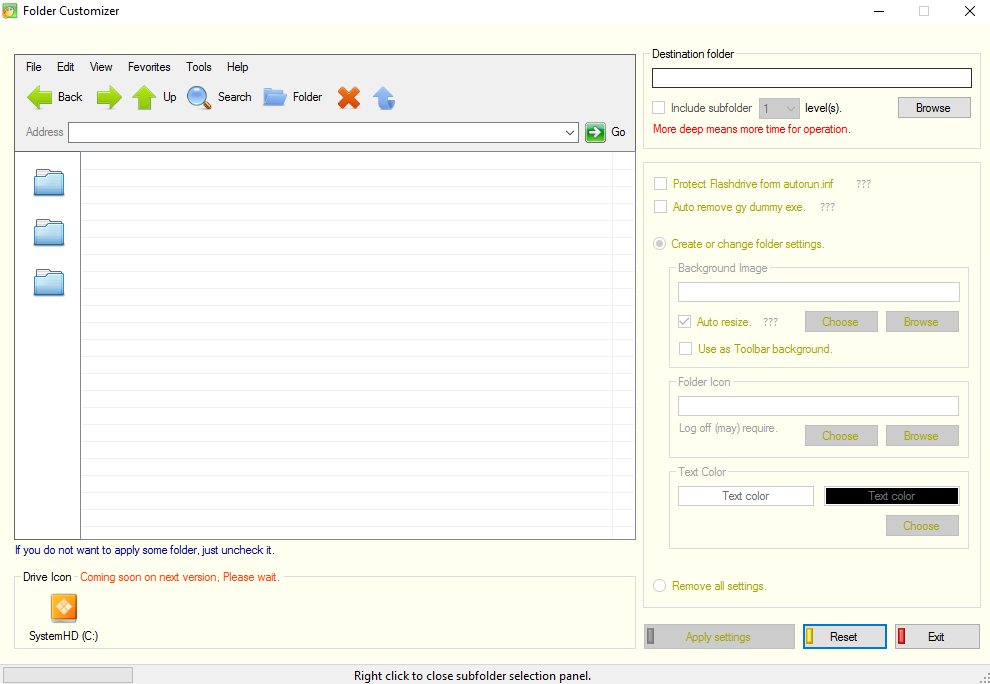Open Search with the magnifier icon

click(199, 97)
